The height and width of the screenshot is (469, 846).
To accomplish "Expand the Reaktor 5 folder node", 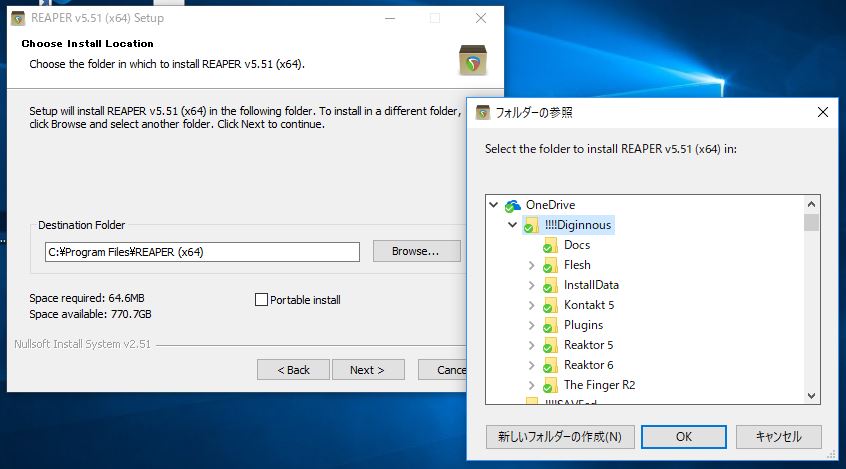I will (x=531, y=345).
